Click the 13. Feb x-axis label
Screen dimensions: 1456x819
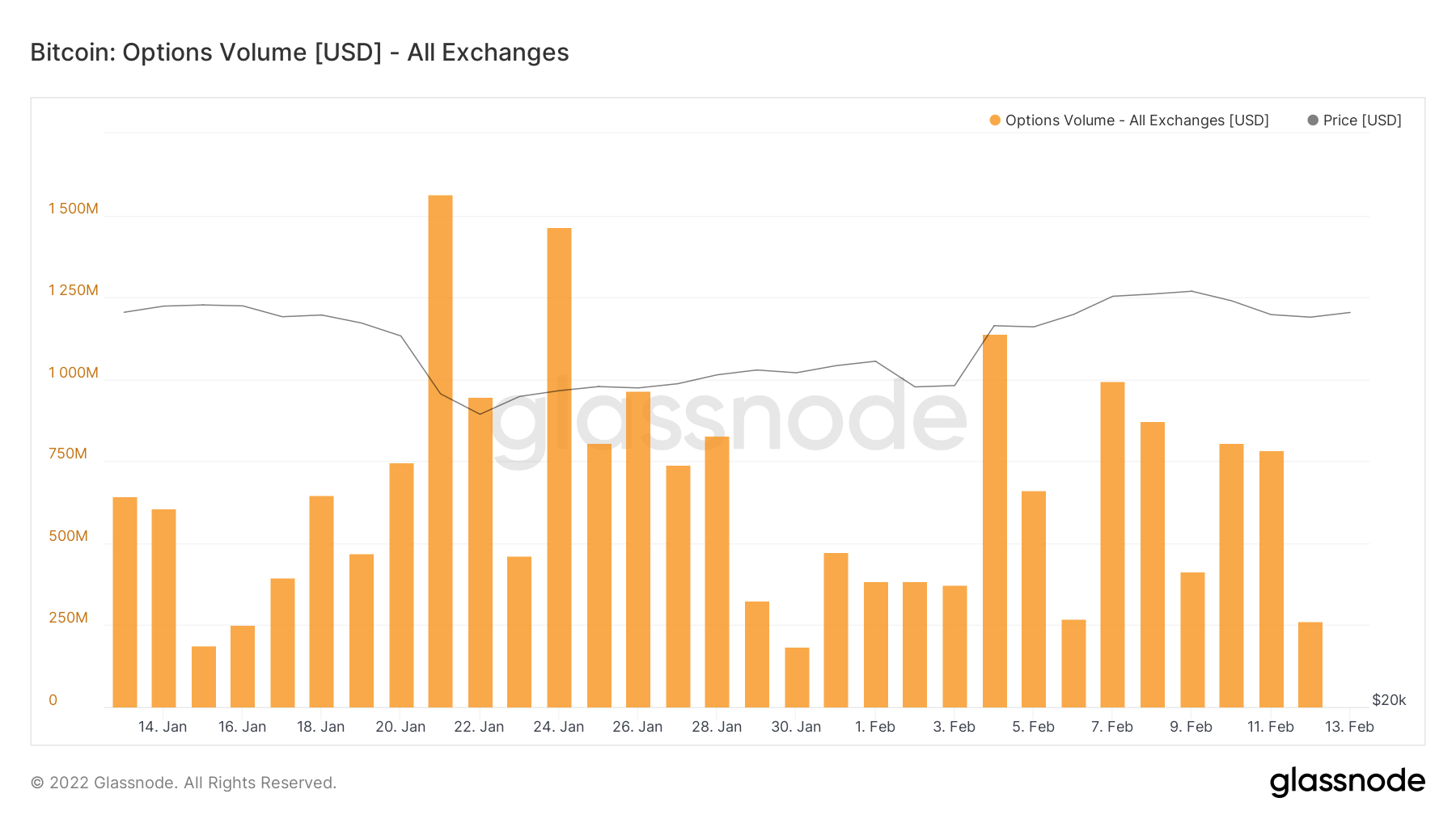1349,727
